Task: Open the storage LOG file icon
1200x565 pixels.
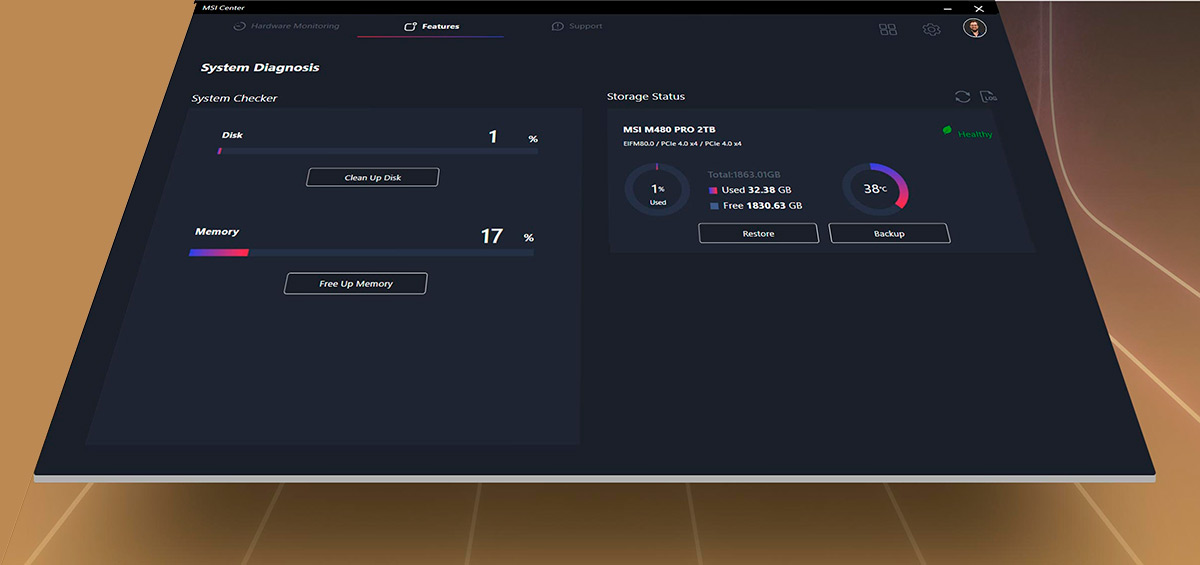Action: point(989,96)
